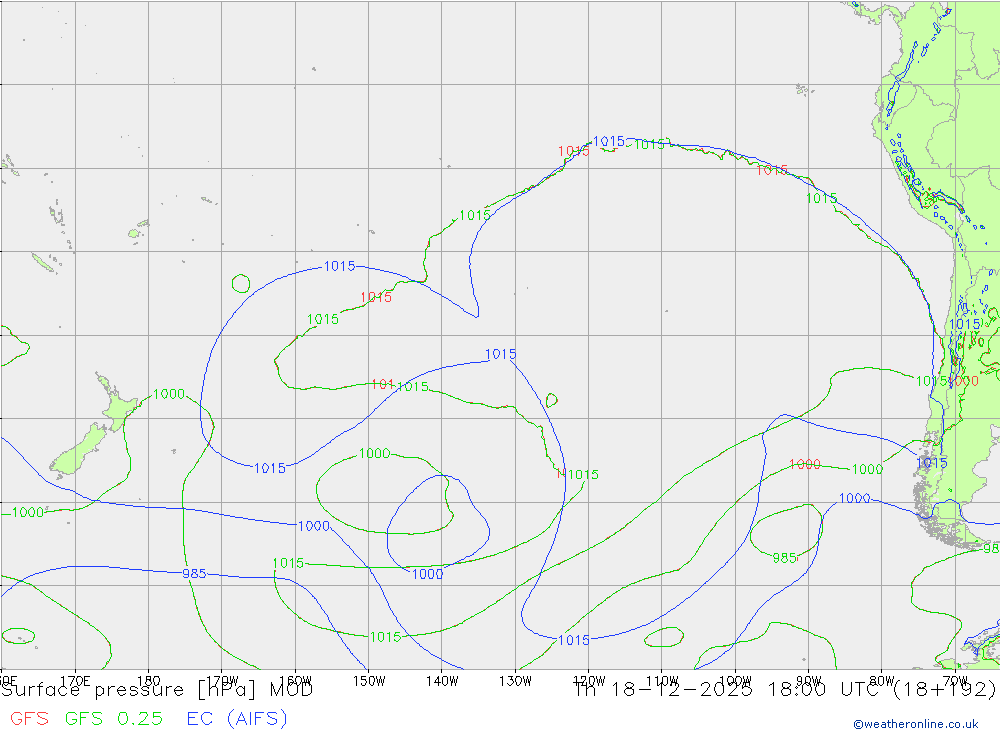Click the 180 longitude label
This screenshot has height=733, width=1000.
pos(149,681)
